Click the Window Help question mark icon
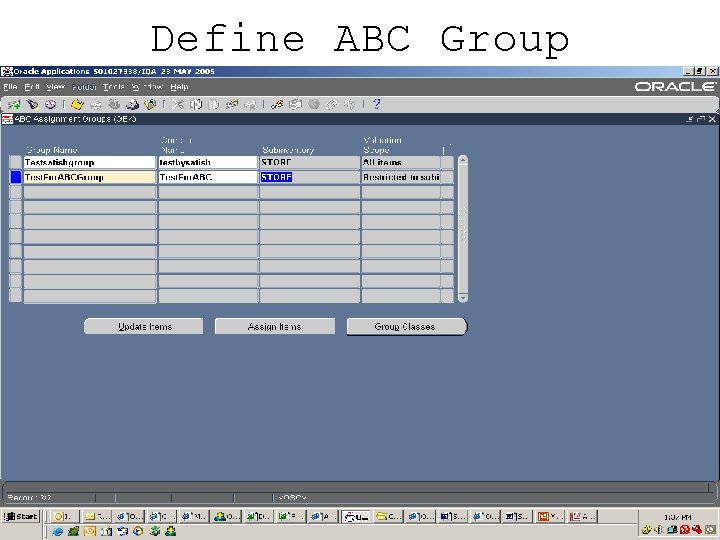Screen dimensions: 720x540 coord(377,105)
